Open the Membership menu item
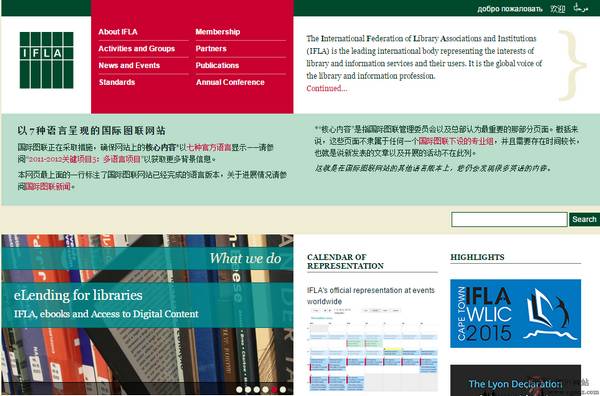The image size is (600, 396). [x=218, y=32]
